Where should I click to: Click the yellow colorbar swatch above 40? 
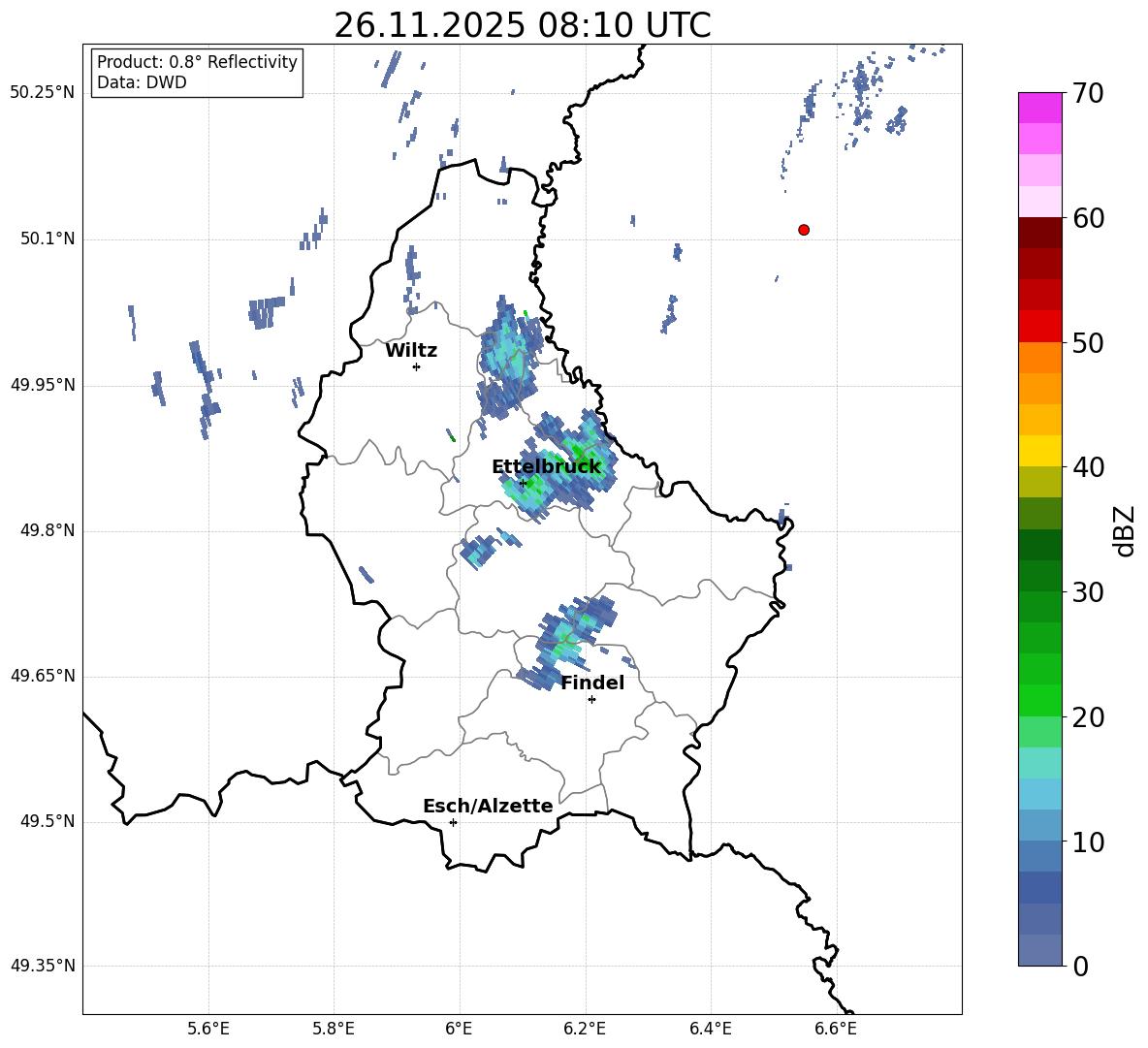(x=1040, y=451)
